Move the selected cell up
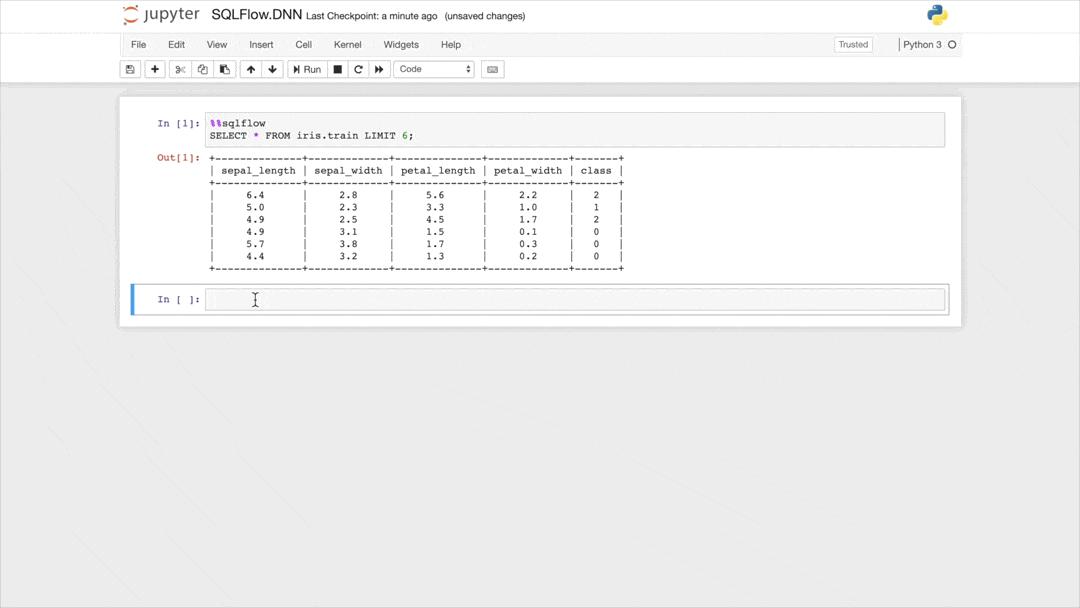Screen dimensions: 1080x608 click(x=251, y=69)
